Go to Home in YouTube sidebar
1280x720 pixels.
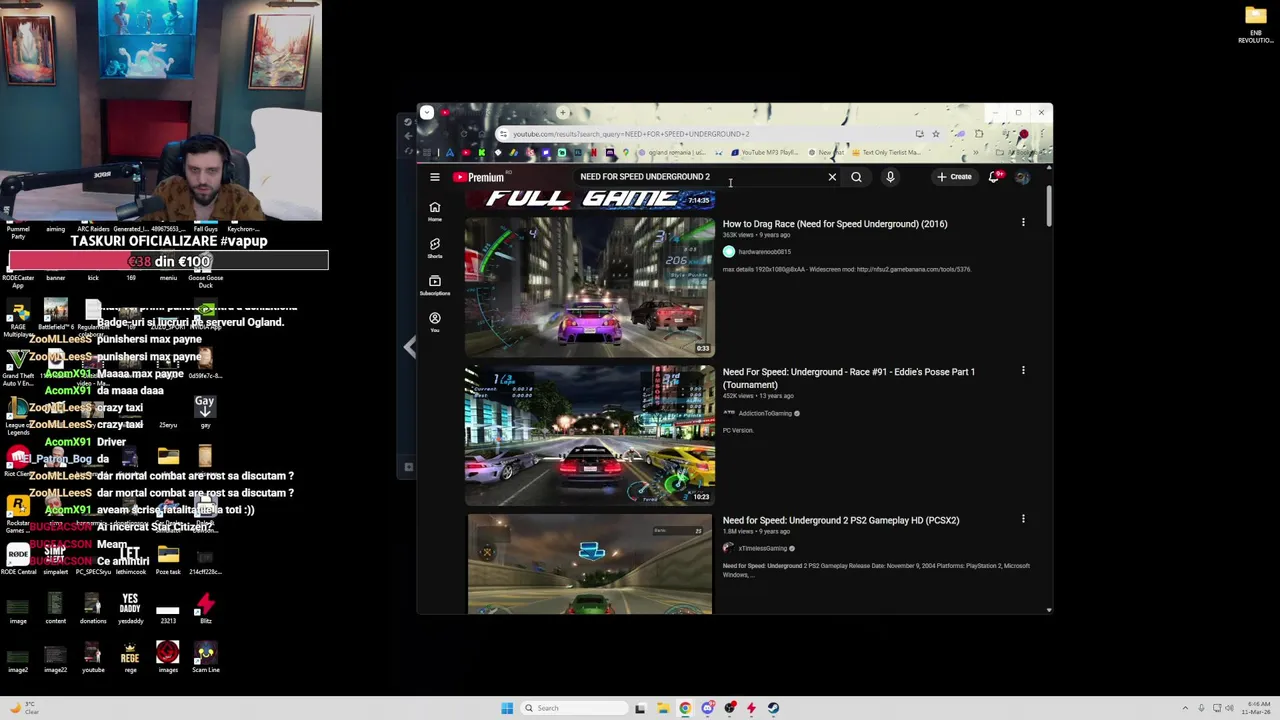pos(435,211)
